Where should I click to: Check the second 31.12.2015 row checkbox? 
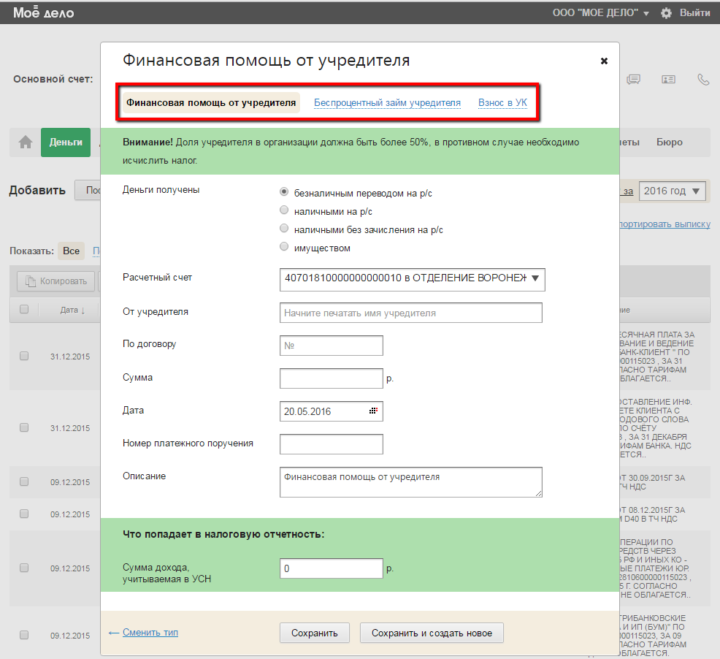[x=24, y=428]
